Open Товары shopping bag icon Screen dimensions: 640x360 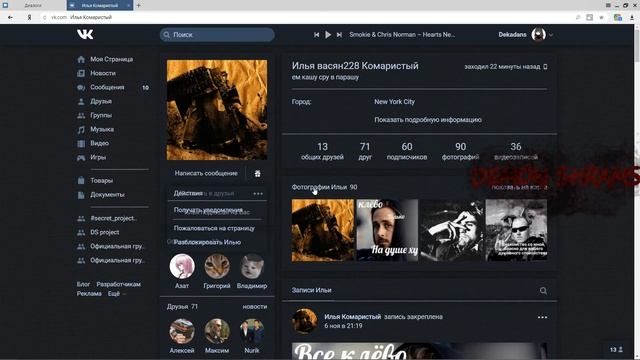(x=81, y=180)
